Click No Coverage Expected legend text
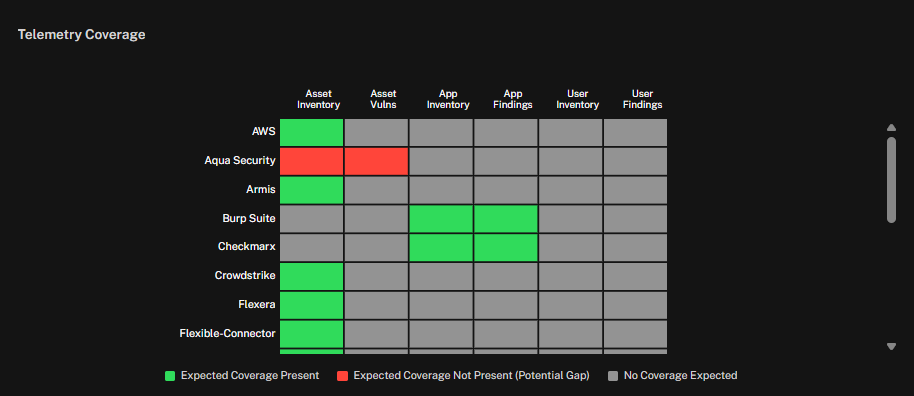The width and height of the screenshot is (914, 396). click(x=680, y=376)
